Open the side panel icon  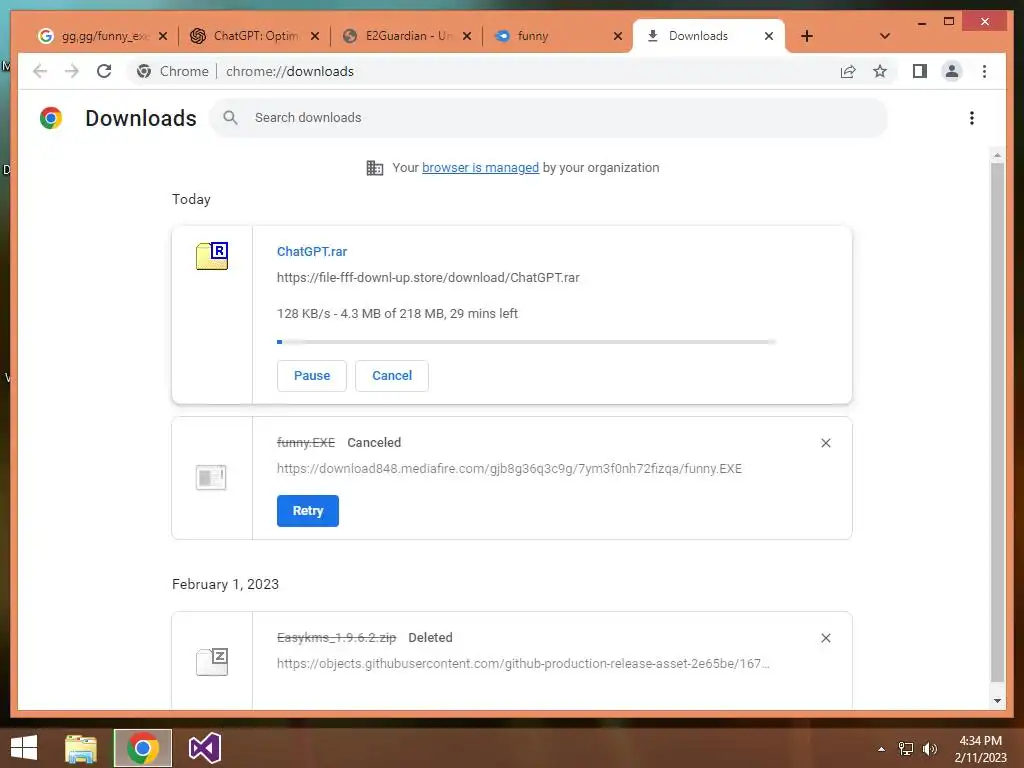tap(920, 71)
